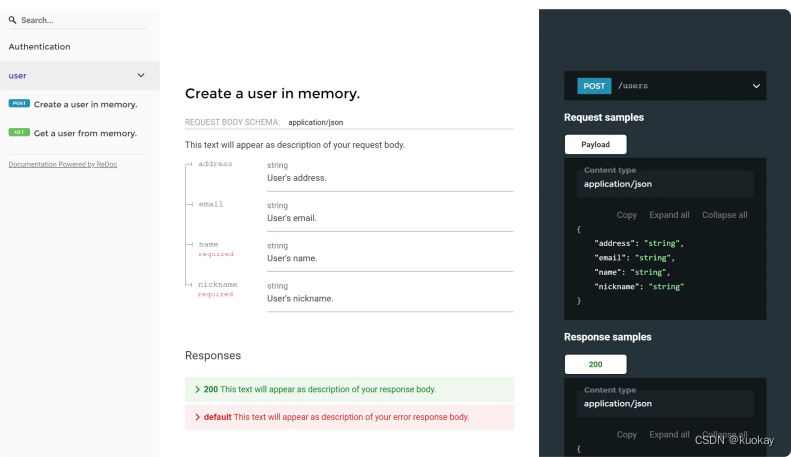The height and width of the screenshot is (457, 791).
Task: Open 'Create a user in memory.' sidebar item
Action: 85,104
